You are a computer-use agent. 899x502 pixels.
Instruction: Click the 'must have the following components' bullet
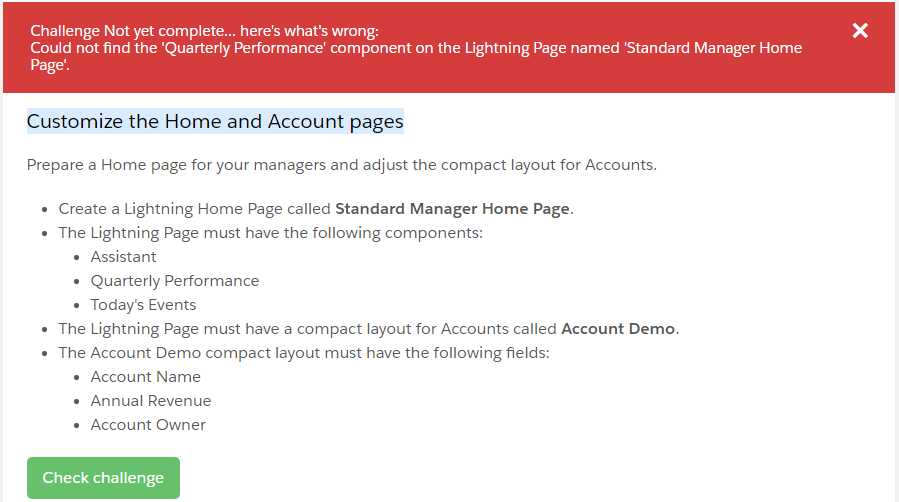(x=270, y=233)
